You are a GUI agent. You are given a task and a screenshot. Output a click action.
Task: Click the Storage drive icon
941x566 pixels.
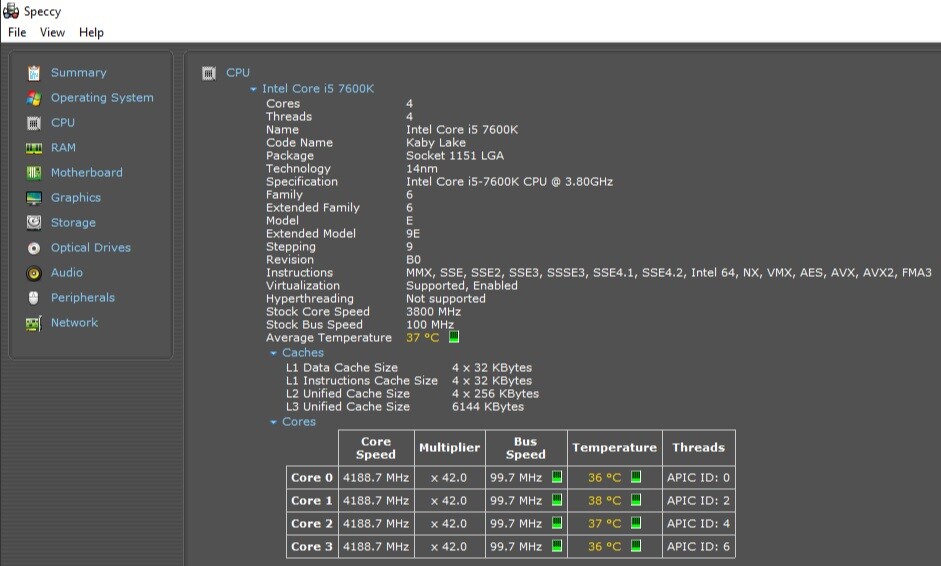(x=34, y=223)
